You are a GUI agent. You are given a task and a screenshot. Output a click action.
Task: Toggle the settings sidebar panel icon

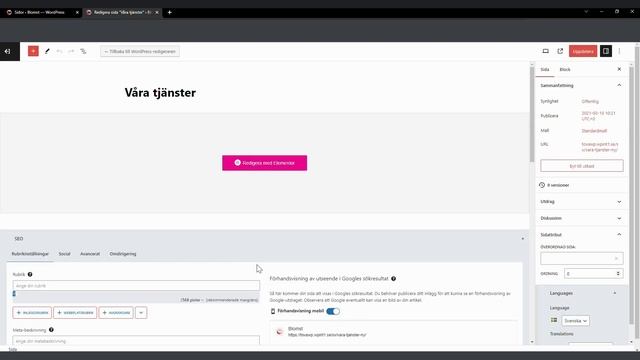pyautogui.click(x=606, y=51)
